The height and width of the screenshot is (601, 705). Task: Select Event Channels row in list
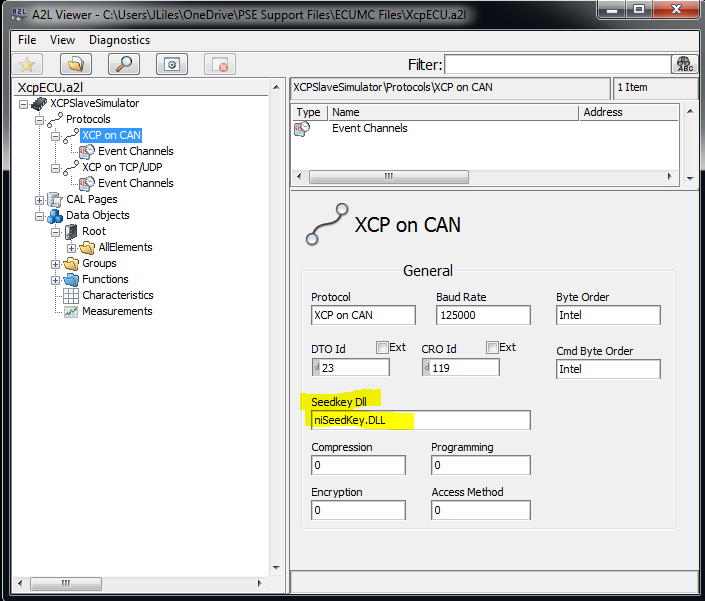[x=370, y=129]
